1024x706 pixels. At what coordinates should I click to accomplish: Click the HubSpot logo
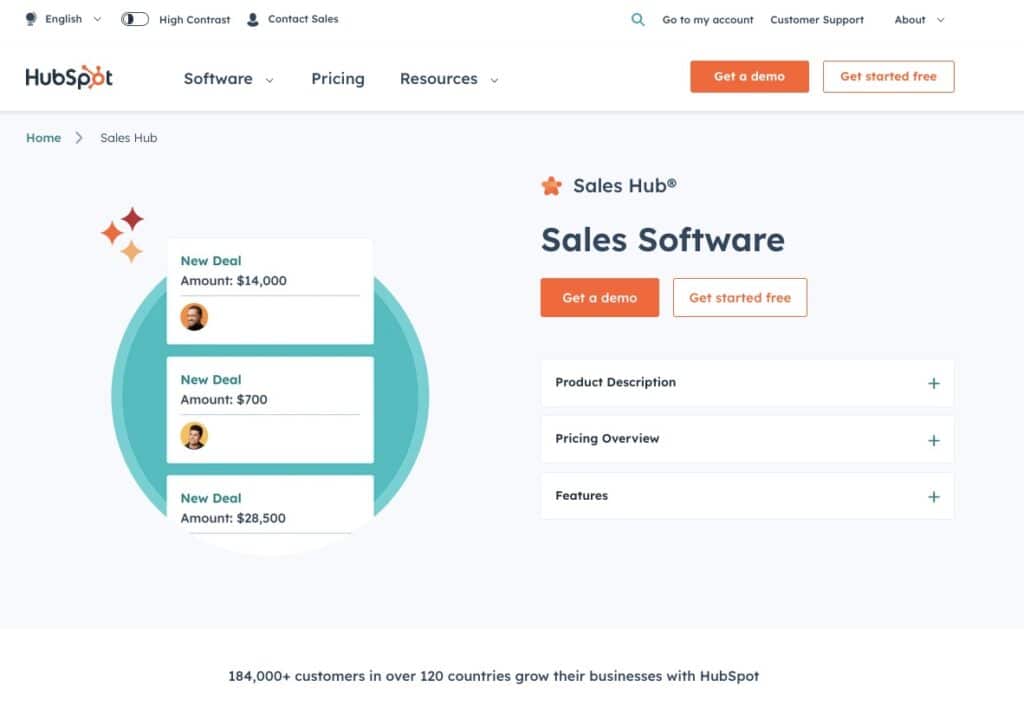(x=69, y=77)
